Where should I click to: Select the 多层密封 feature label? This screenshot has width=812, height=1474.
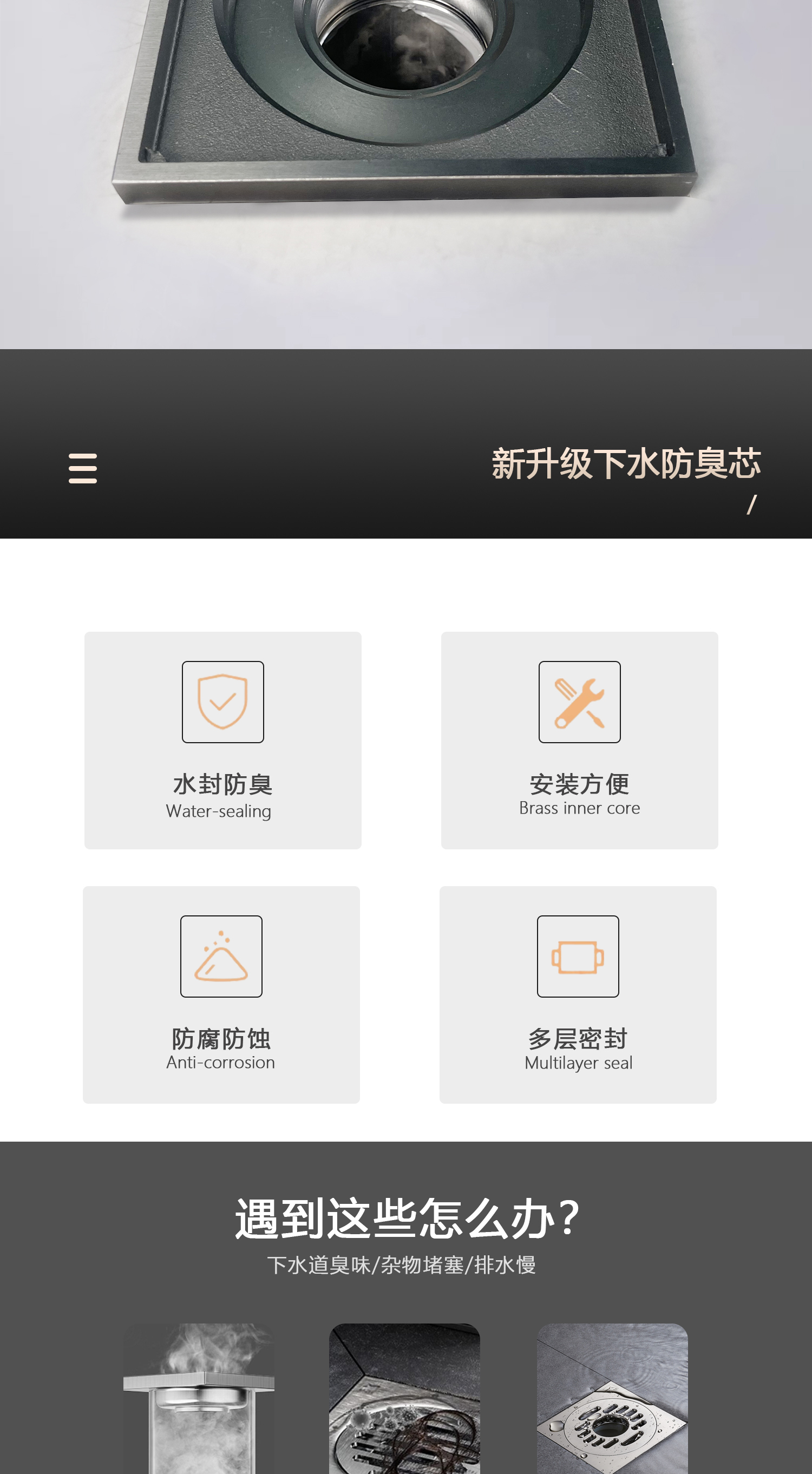coord(578,1038)
